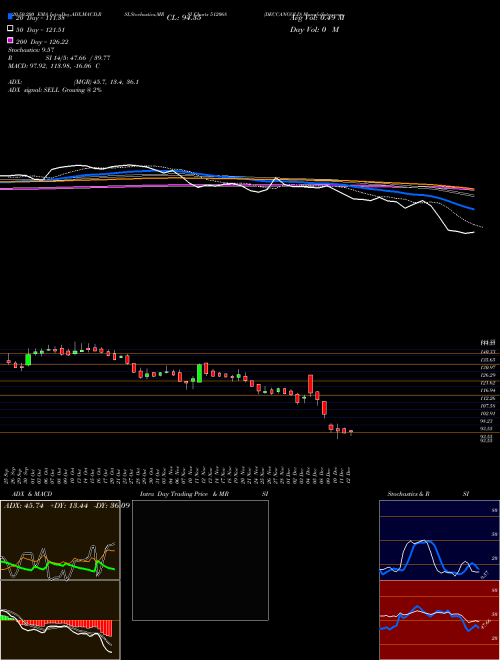Click the 130.97 price axis label
Viewport: 500px width, 660px height.
coord(489,367)
